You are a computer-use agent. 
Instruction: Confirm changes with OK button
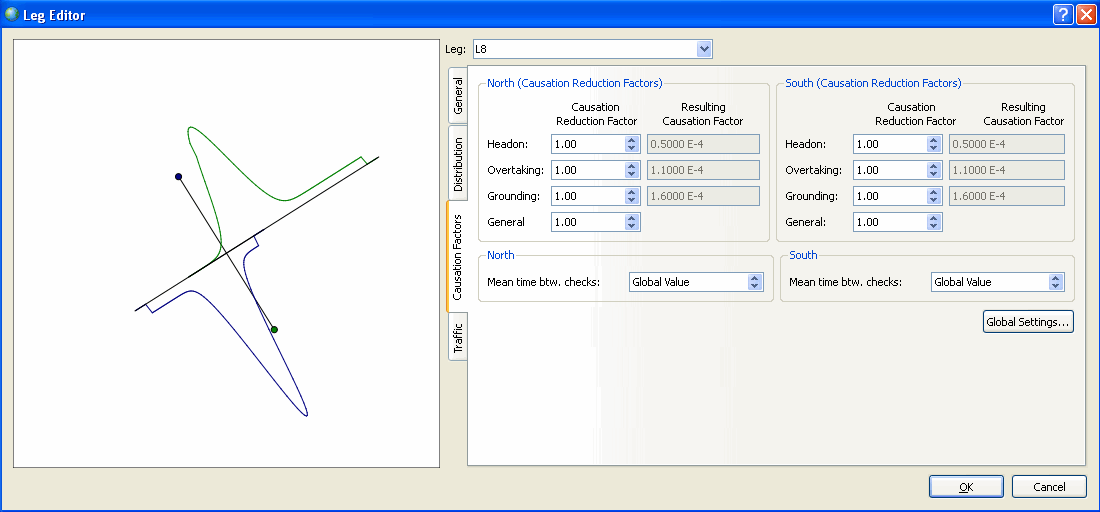(966, 487)
